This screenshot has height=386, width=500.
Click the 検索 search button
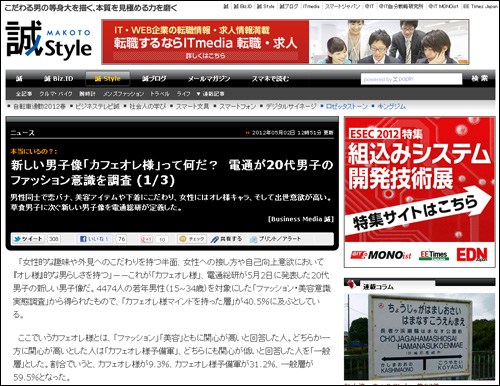pos(479,79)
